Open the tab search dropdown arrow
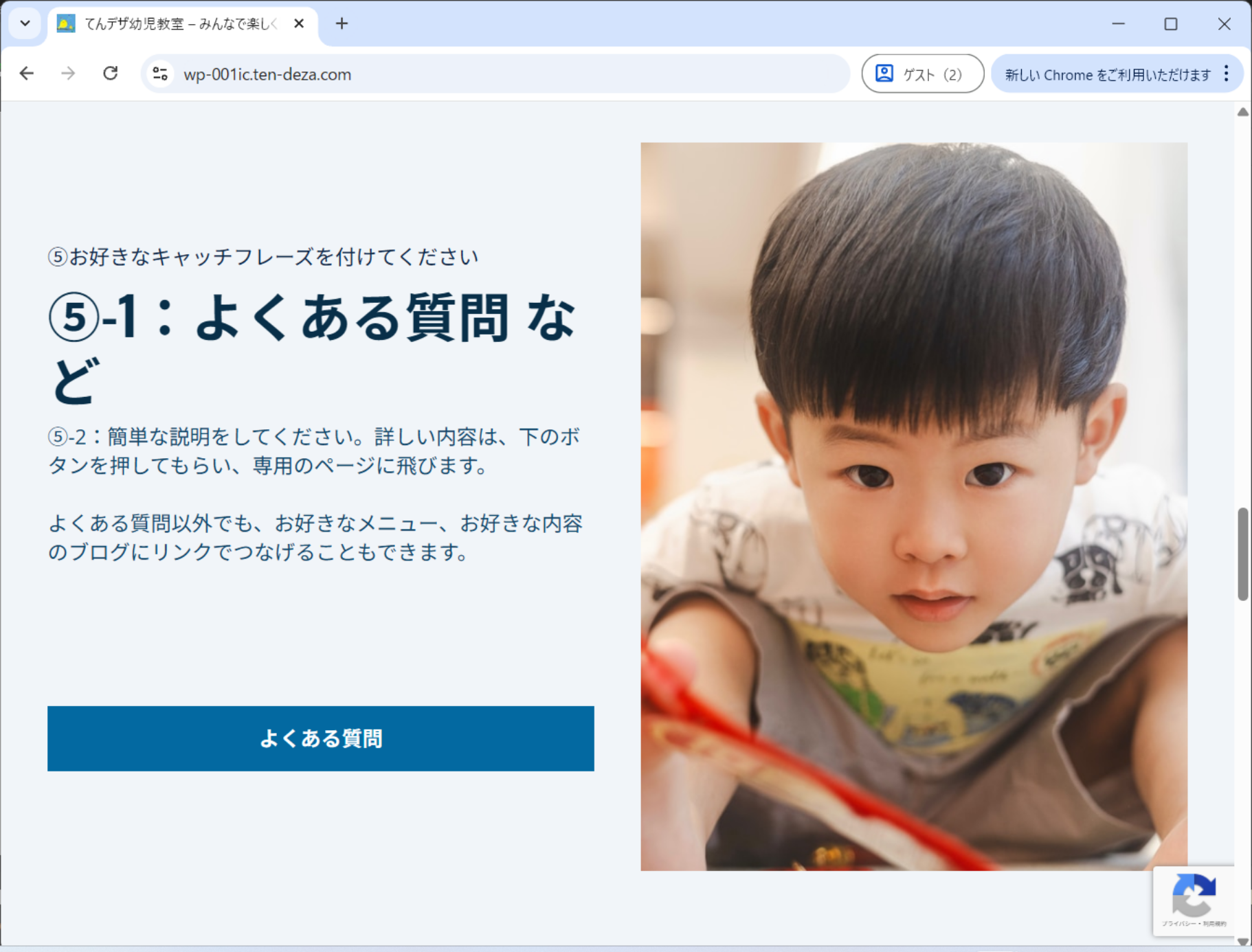This screenshot has height=952, width=1252. tap(25, 23)
